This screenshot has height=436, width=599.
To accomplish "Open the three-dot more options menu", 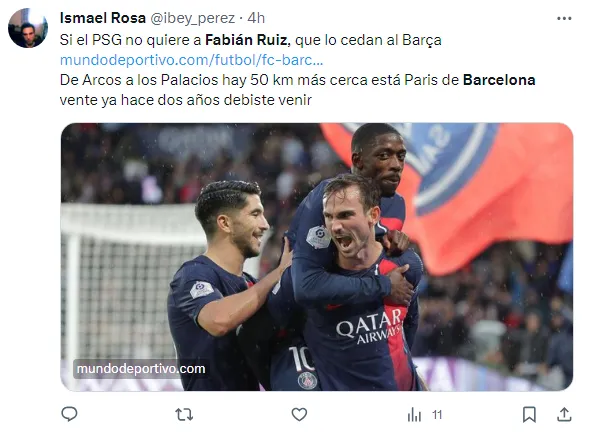I will (x=564, y=18).
